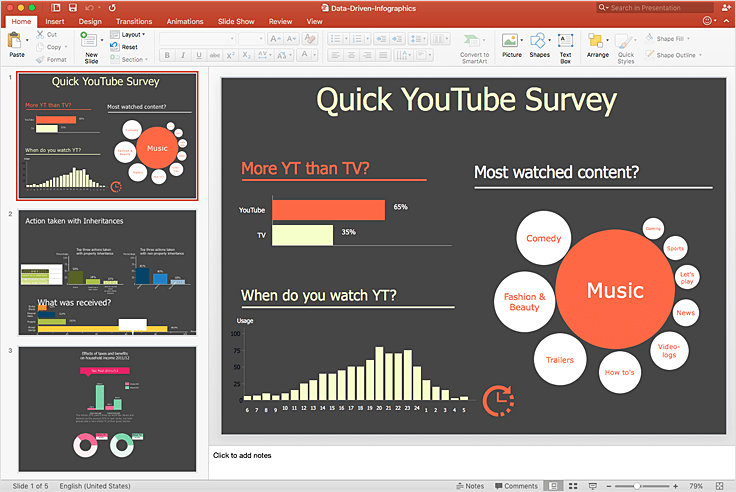Save the presentation with the floppy disk icon
This screenshot has width=736, height=492.
73,8
